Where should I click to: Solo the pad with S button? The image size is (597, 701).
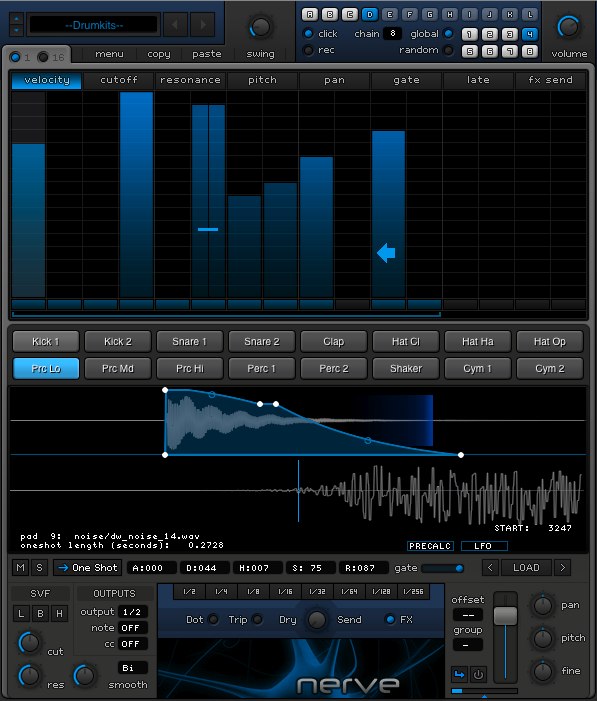click(x=39, y=568)
